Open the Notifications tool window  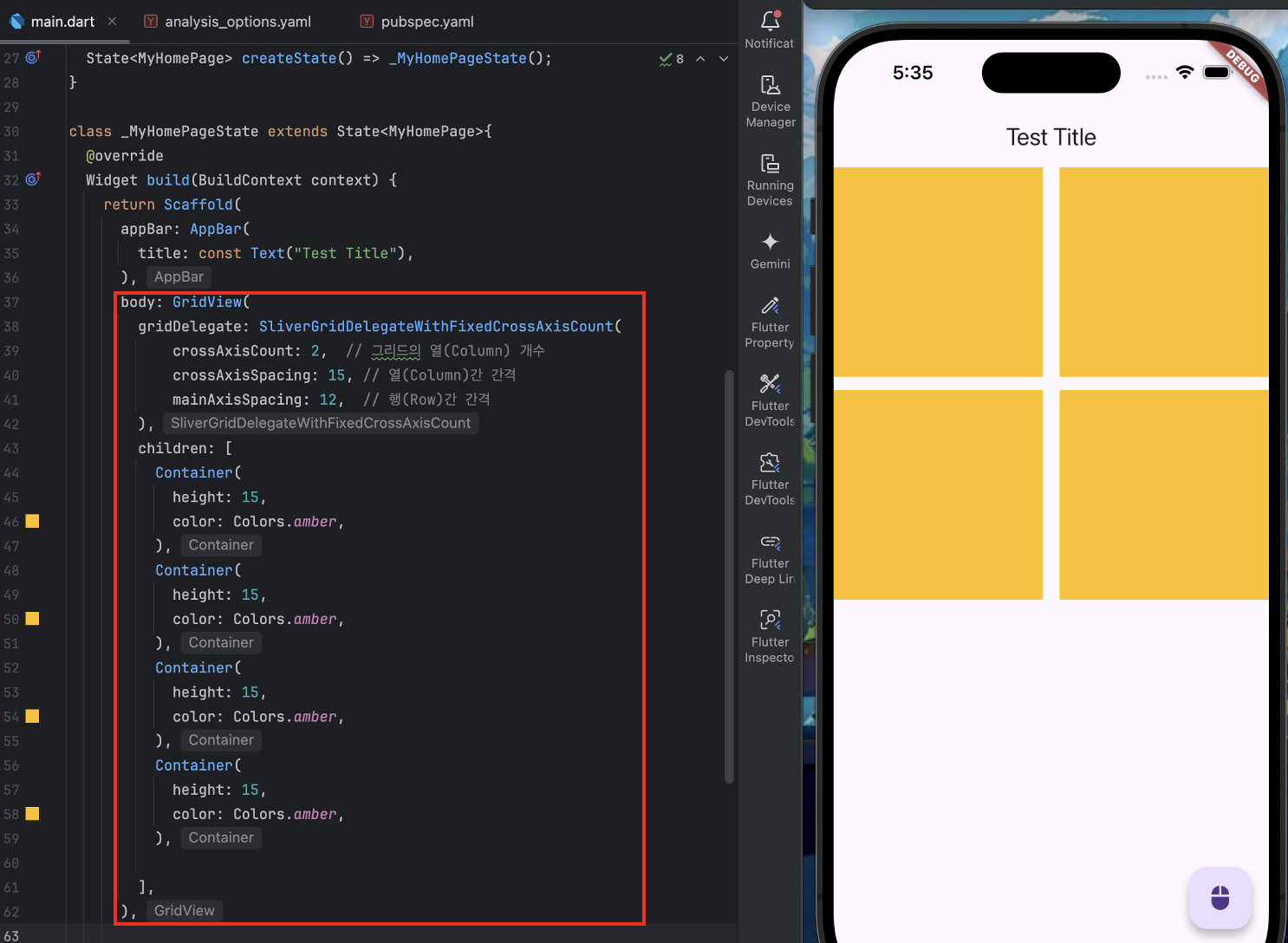pos(770,29)
